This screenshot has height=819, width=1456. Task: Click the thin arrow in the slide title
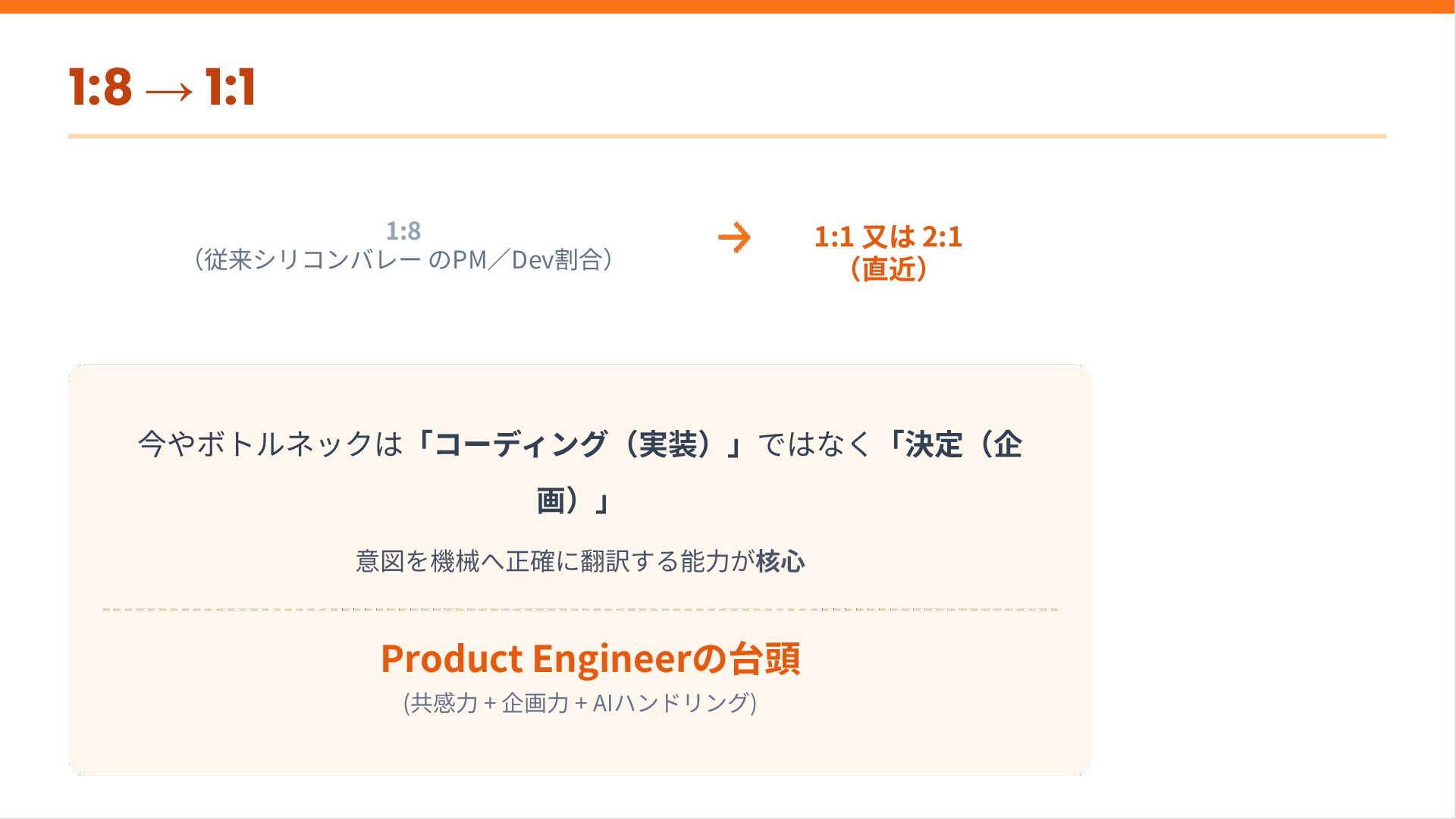click(168, 91)
